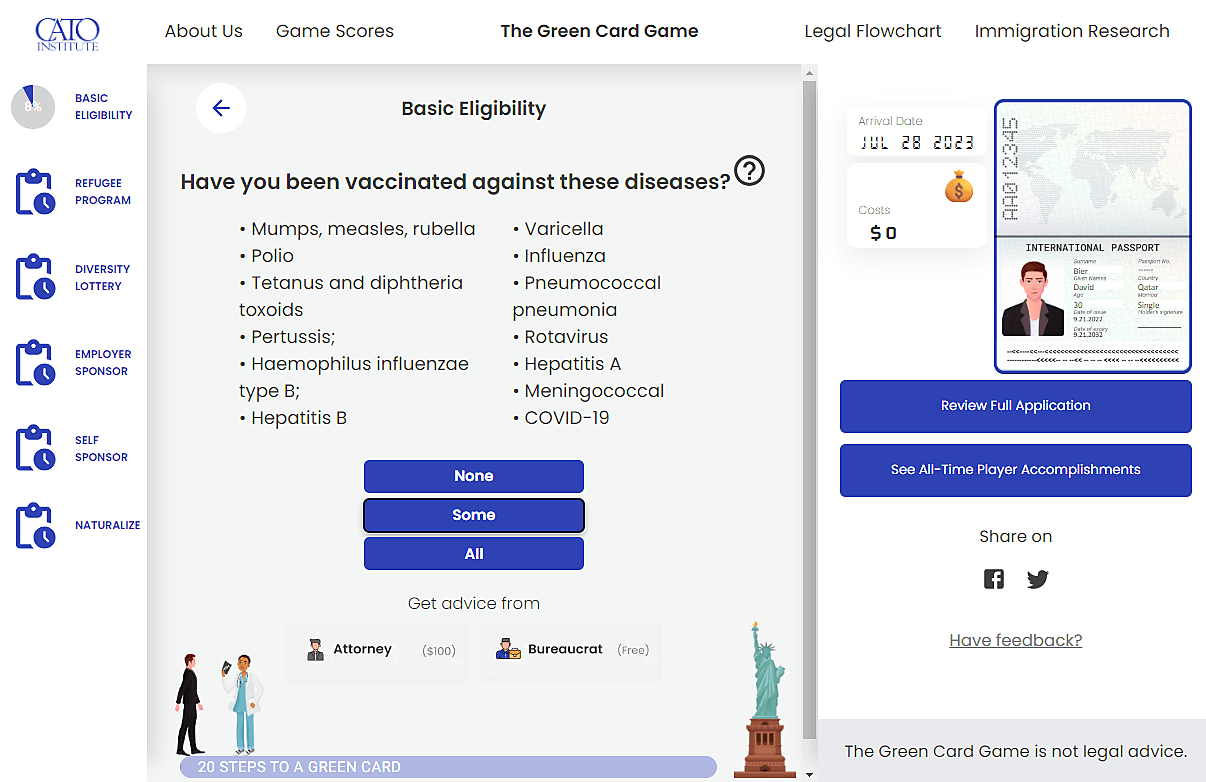
Task: Click the Diversity Lottery clipboard icon
Action: (x=35, y=278)
